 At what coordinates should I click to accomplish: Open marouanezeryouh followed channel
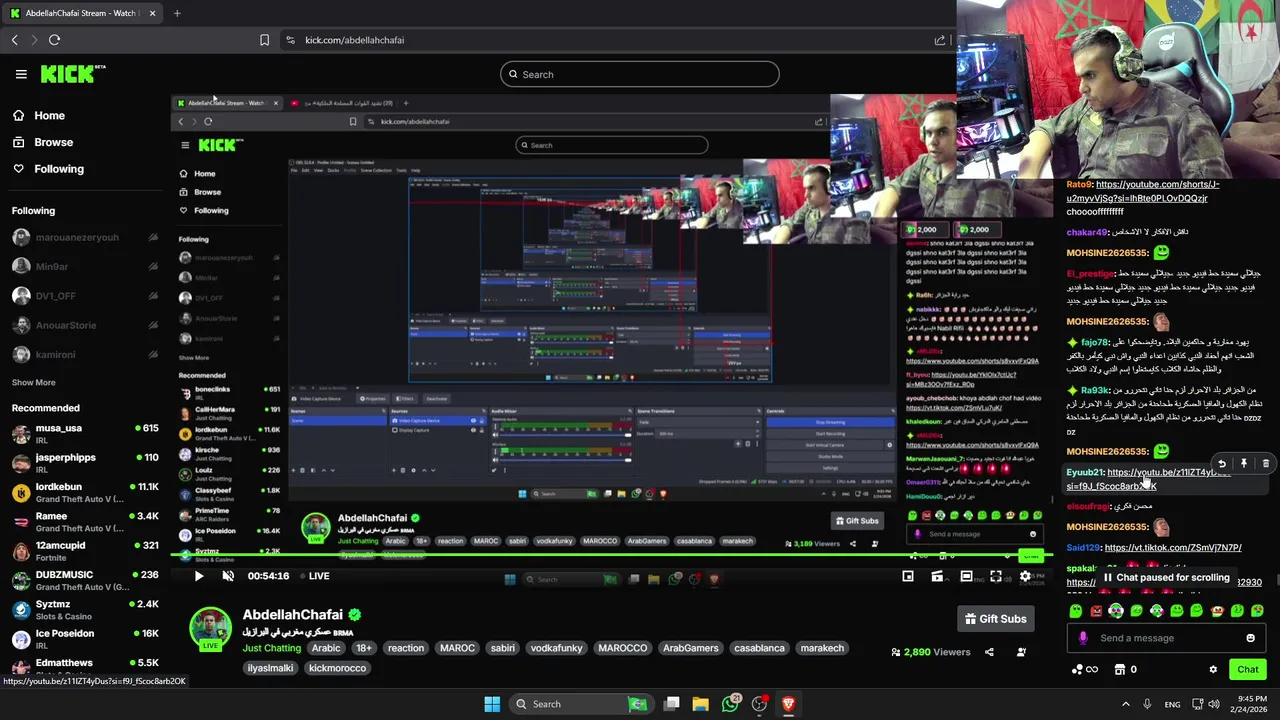85,238
